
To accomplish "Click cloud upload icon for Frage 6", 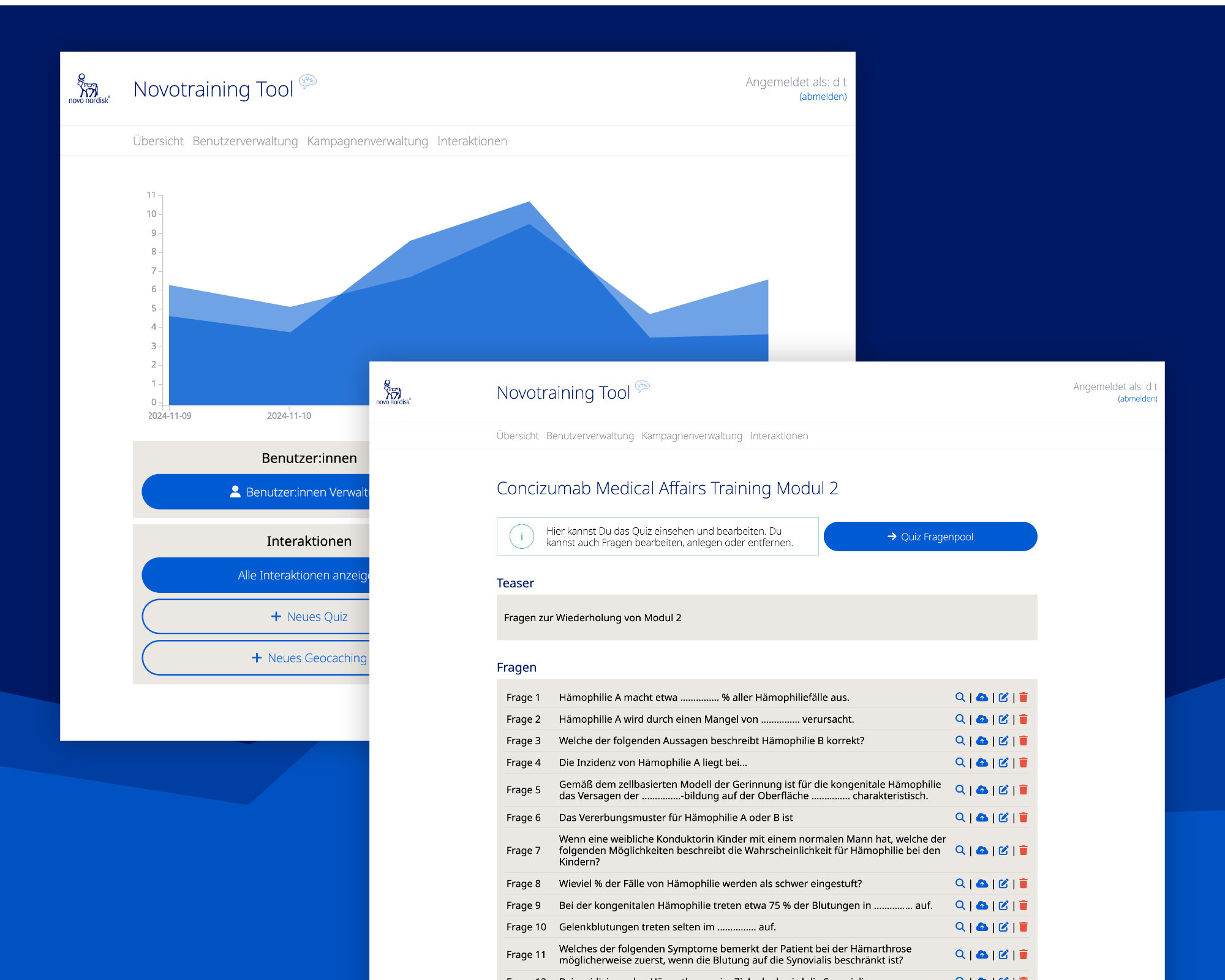I will [x=982, y=817].
